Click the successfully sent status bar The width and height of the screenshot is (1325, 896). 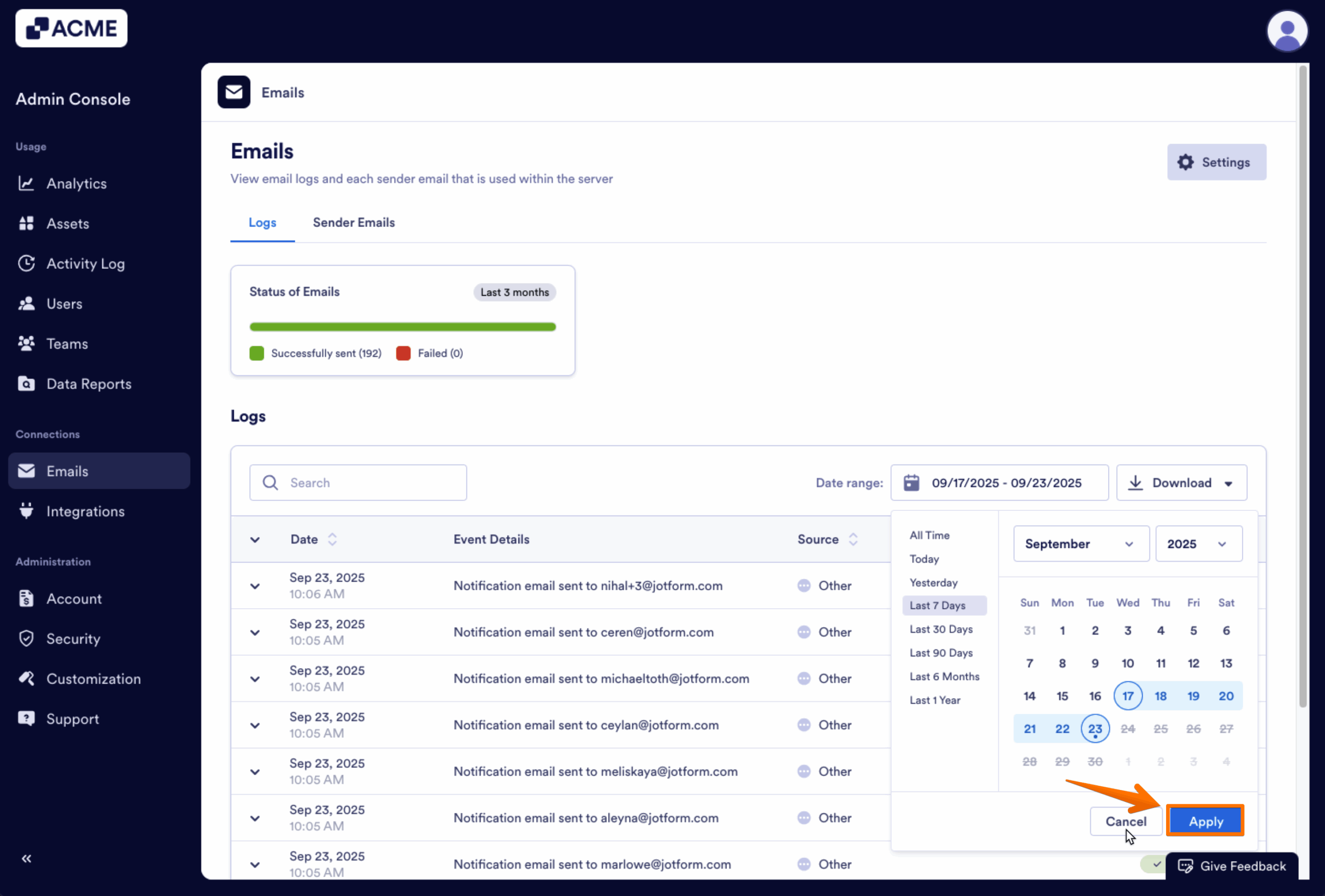(403, 326)
